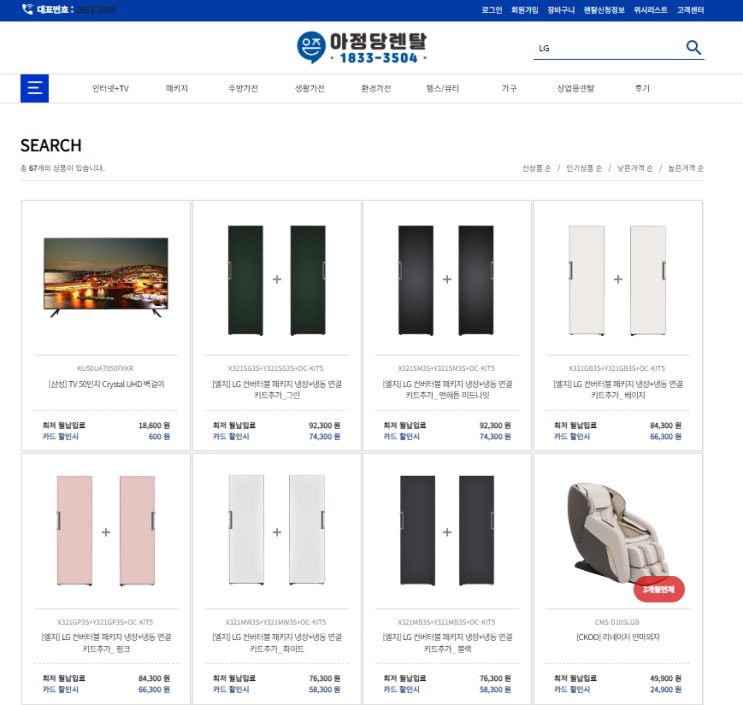The width and height of the screenshot is (743, 705).
Task: Select the 인터넷+TV menu
Action: click(110, 89)
